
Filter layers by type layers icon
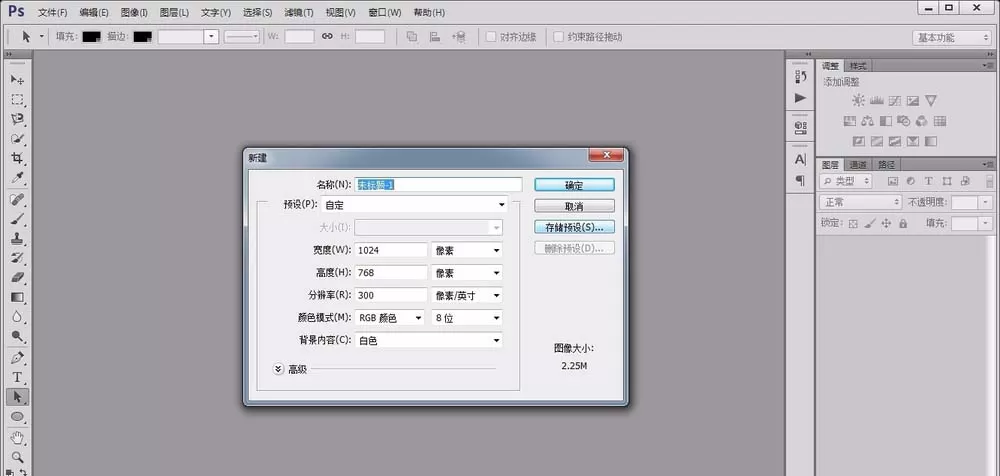coord(929,181)
